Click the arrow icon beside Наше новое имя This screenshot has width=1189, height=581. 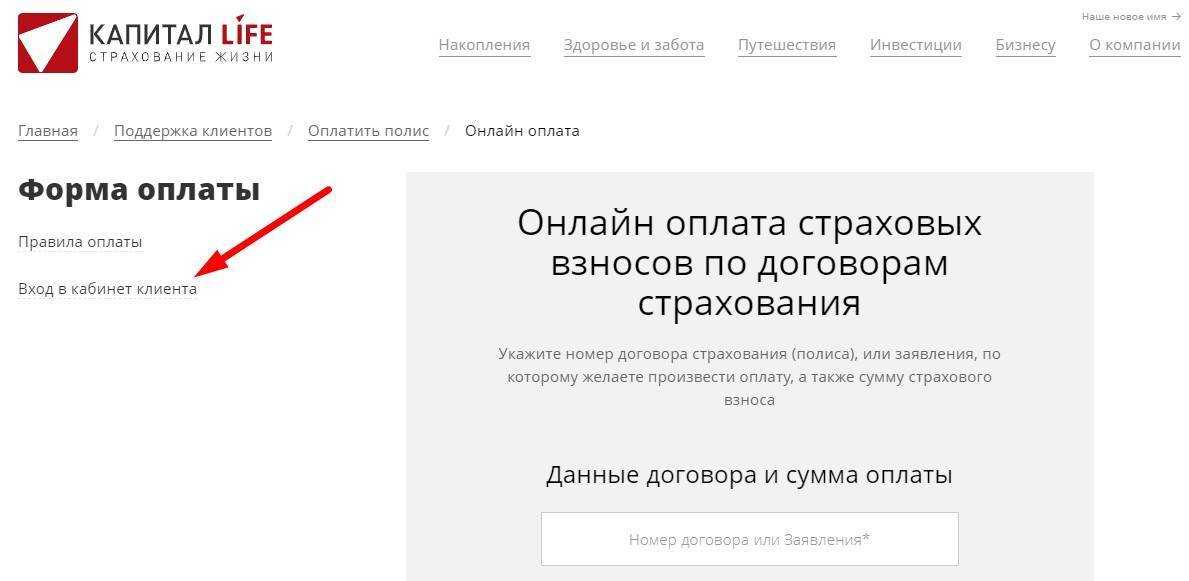[1176, 17]
